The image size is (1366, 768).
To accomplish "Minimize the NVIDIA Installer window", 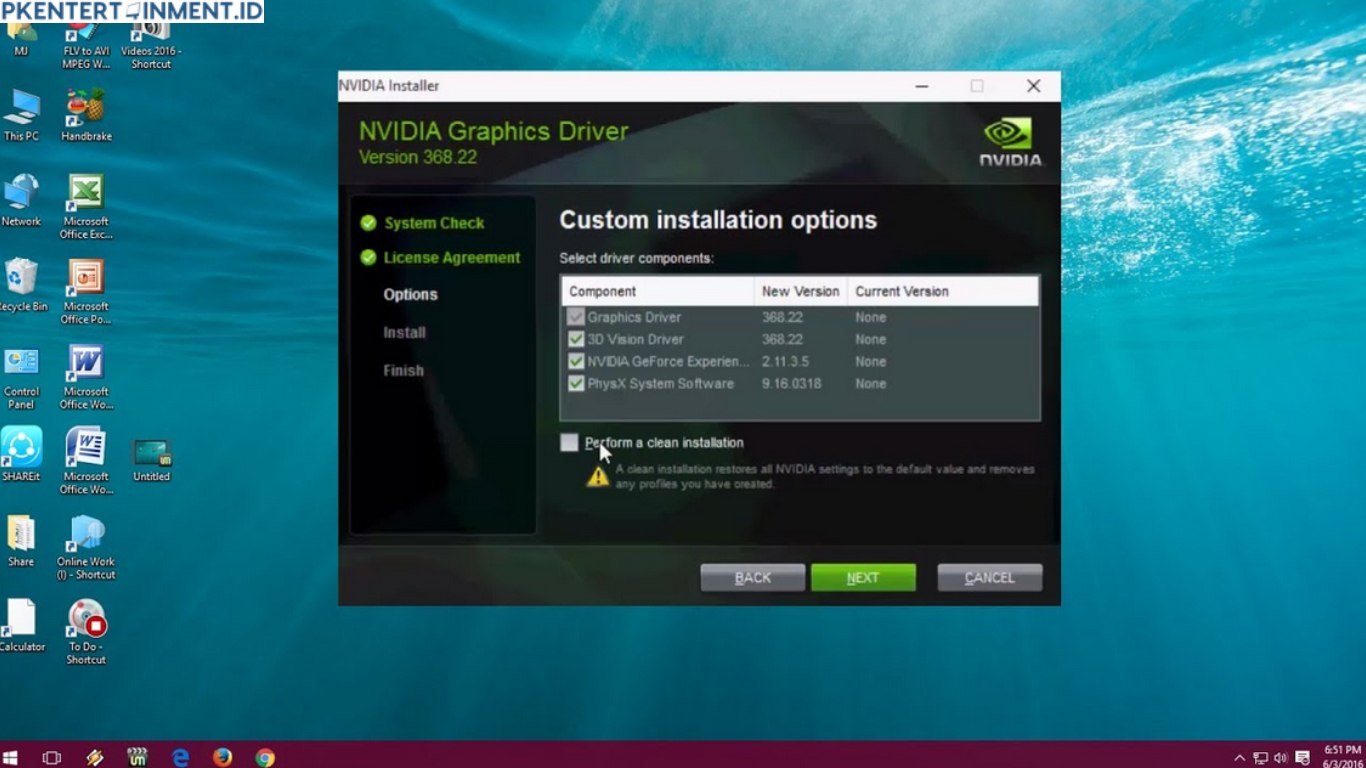I will point(921,86).
